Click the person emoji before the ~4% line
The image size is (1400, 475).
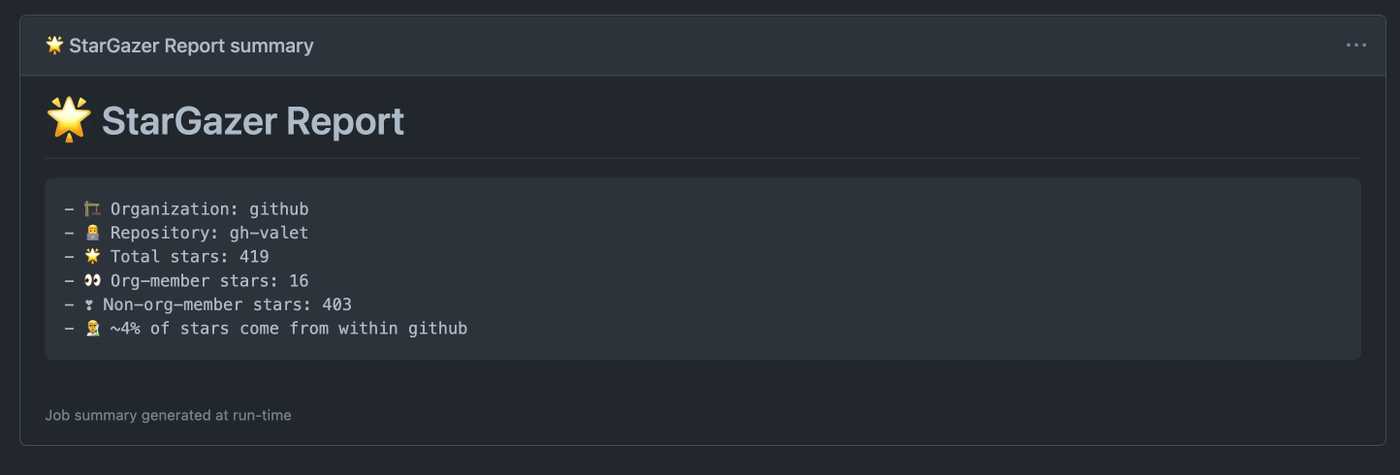(93, 329)
